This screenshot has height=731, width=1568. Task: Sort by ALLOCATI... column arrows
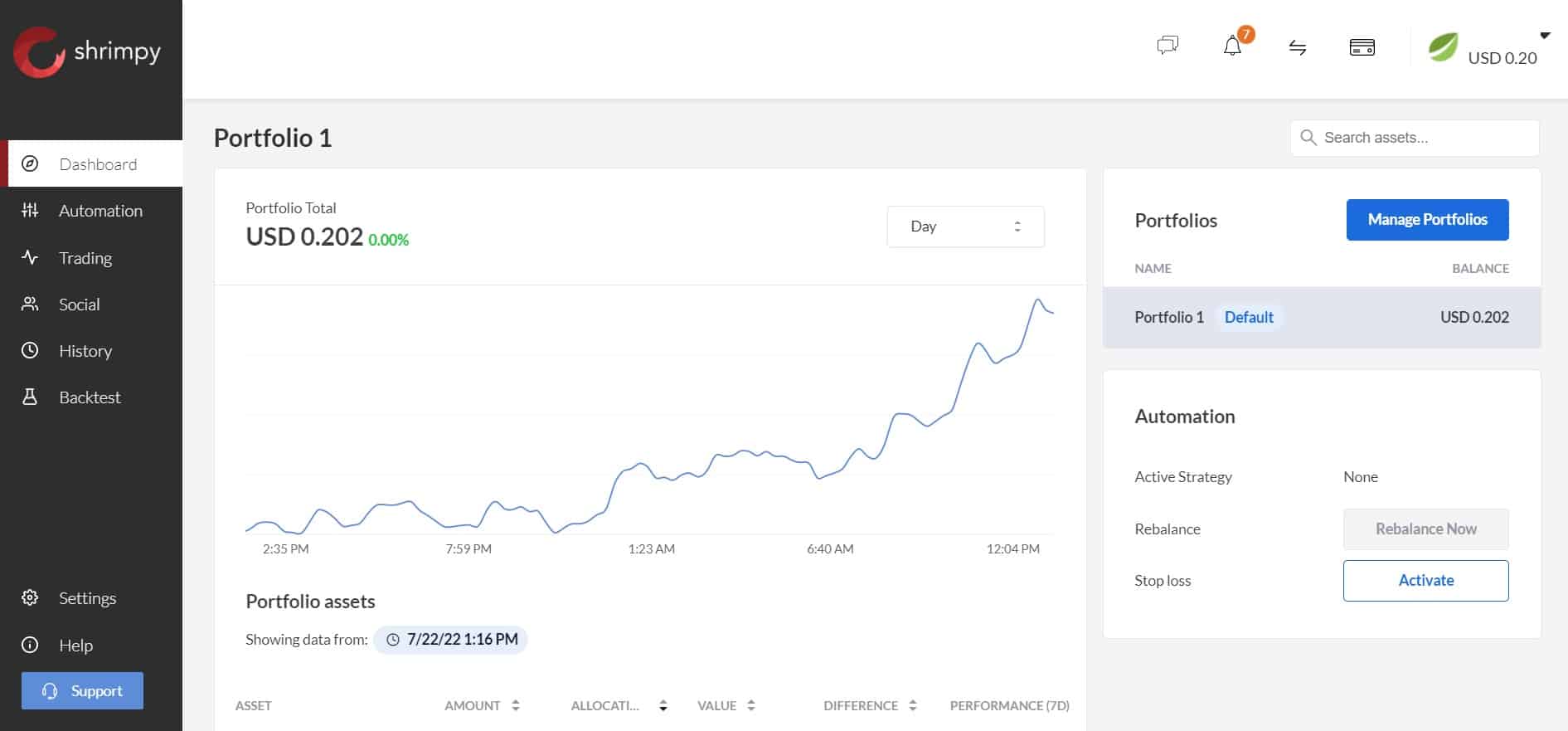(x=663, y=705)
